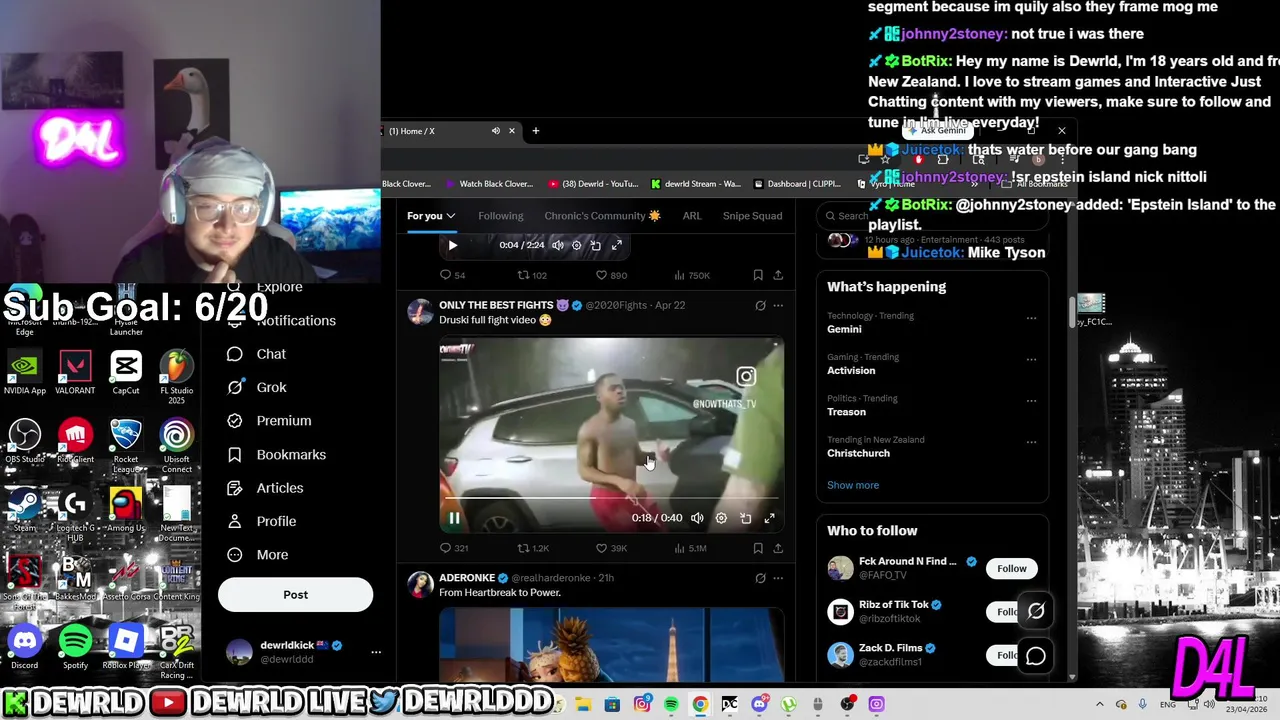Open Bookmarks in sidebar
This screenshot has height=720, width=1280.
click(276, 454)
